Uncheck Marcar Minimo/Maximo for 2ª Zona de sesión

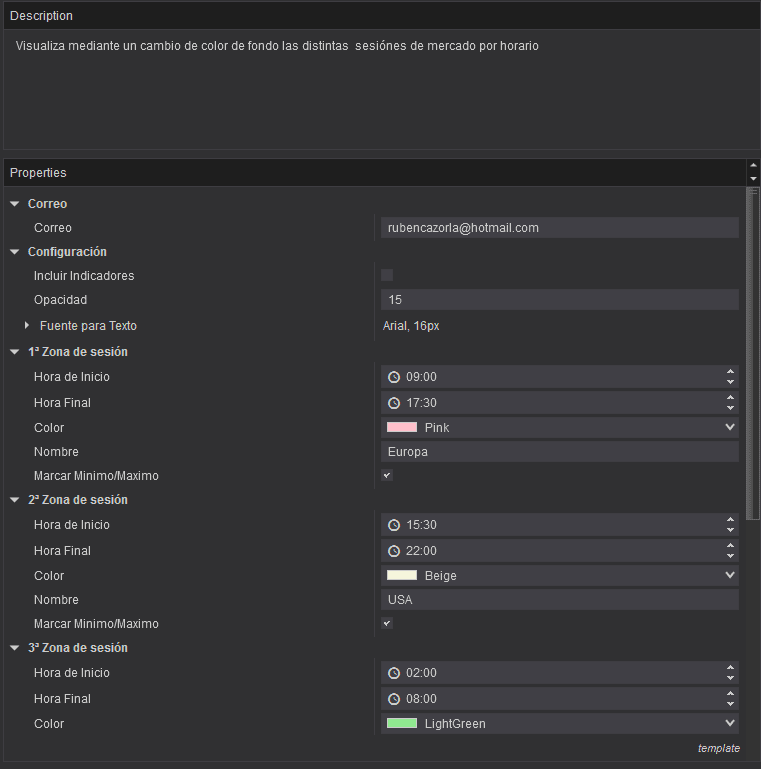coord(387,623)
